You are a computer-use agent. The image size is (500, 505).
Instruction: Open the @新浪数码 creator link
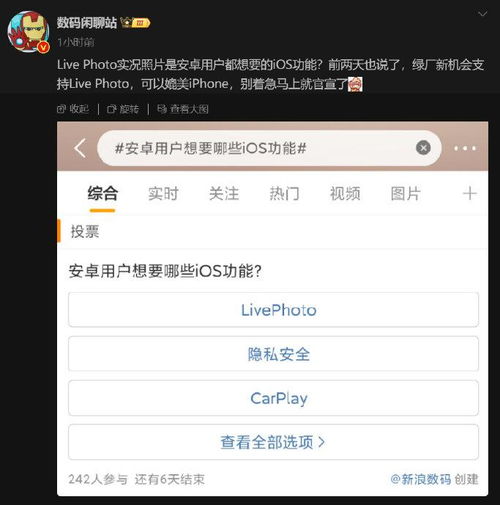[421, 479]
